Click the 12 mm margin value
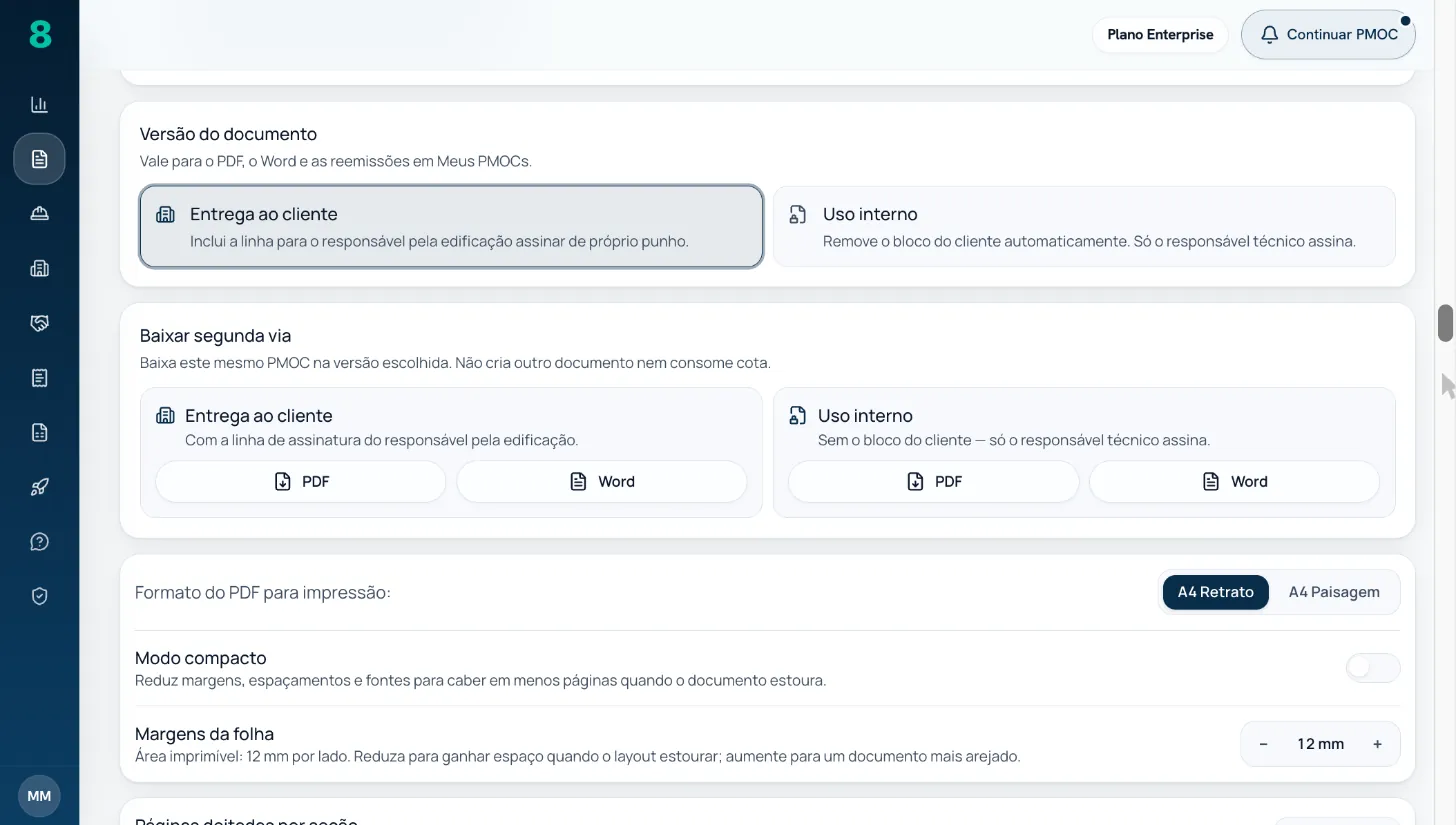 tap(1320, 744)
